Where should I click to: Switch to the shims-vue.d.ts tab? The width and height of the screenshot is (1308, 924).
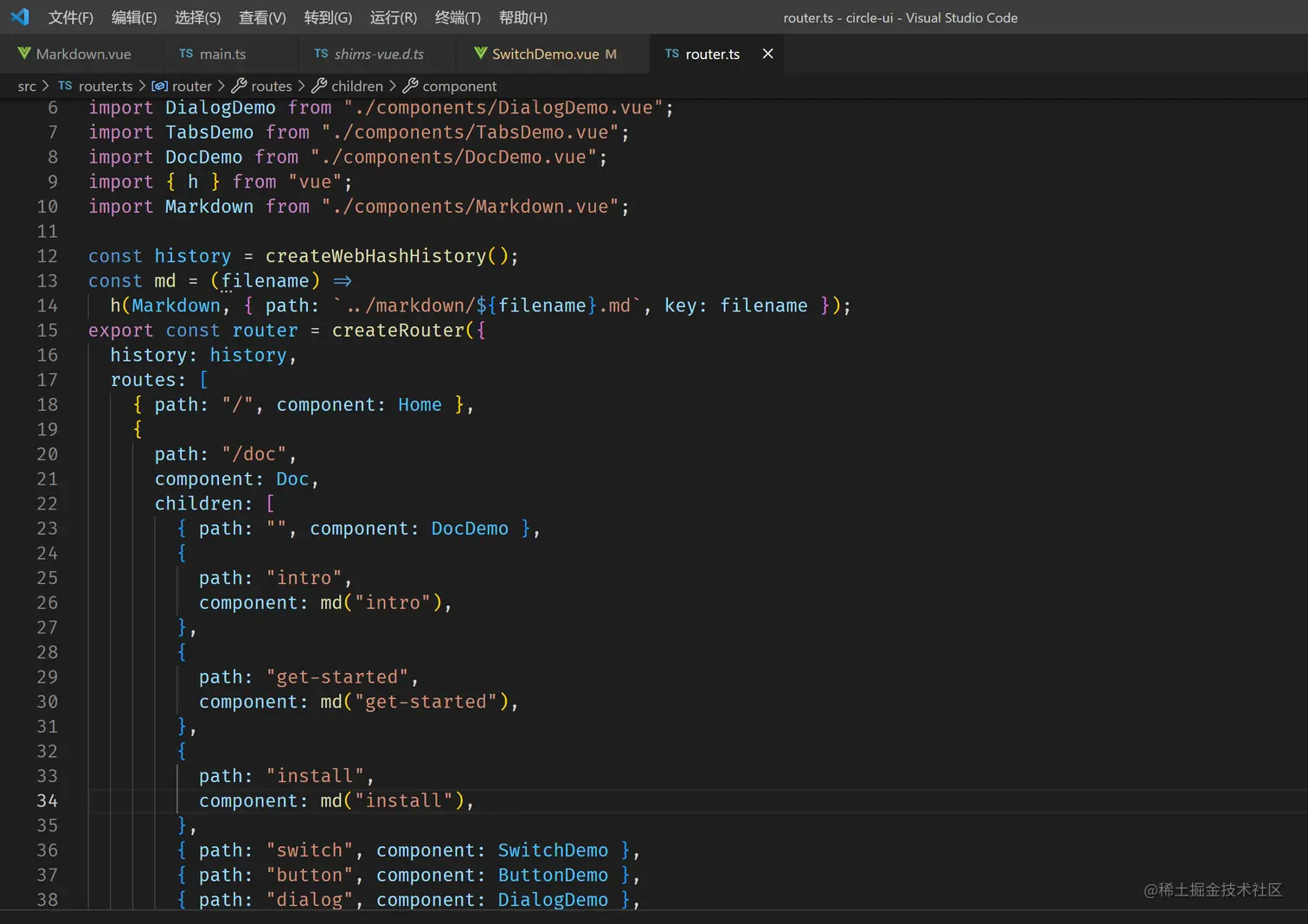[379, 54]
